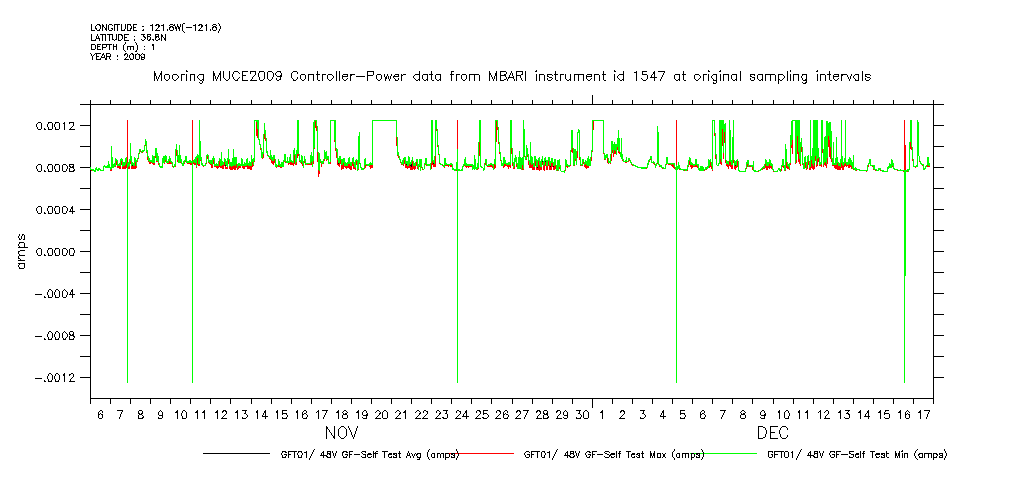Select the DEPTH (m) metadata line

(123, 47)
